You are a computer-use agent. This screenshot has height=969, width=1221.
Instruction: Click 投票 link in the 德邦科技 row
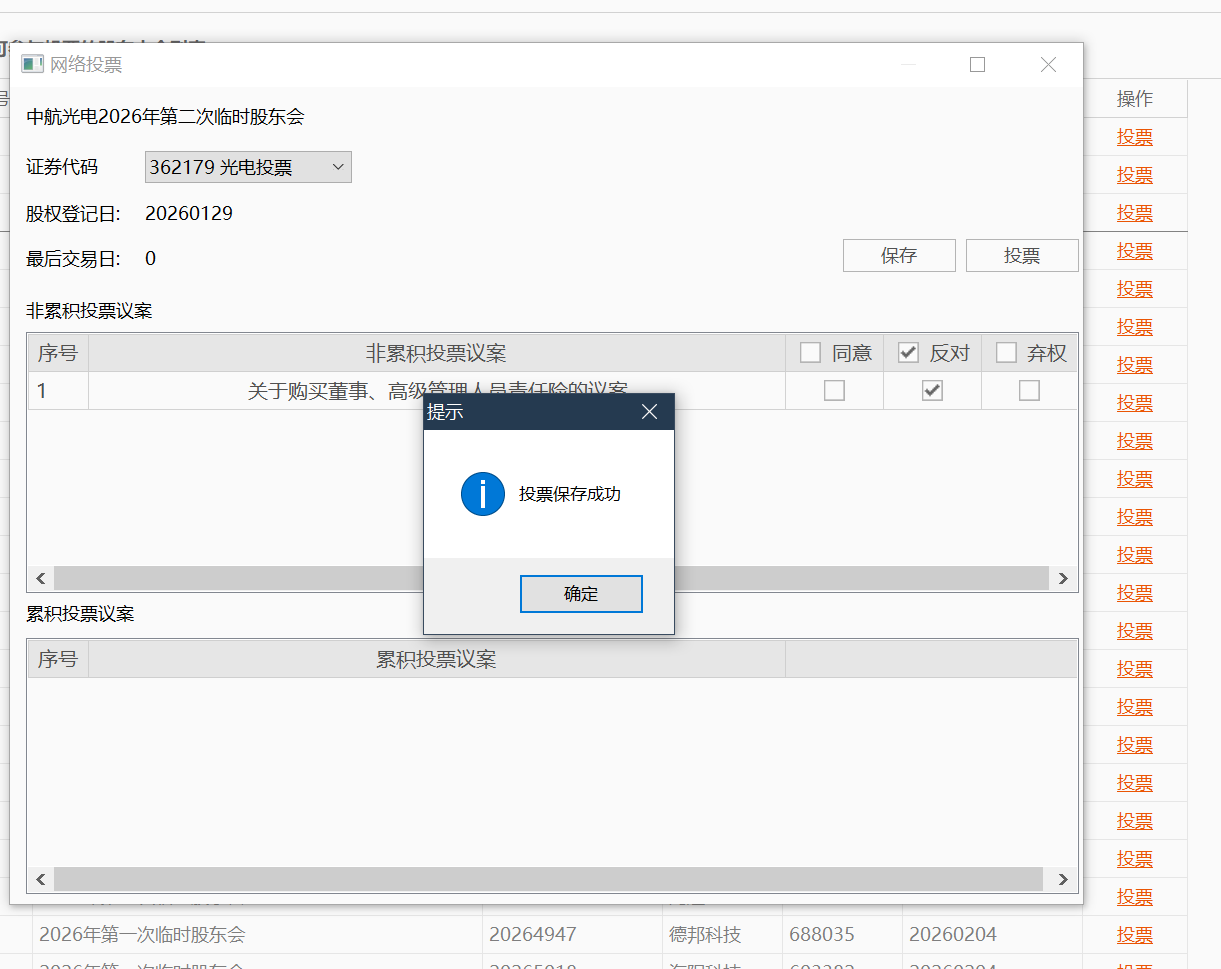(x=1135, y=935)
